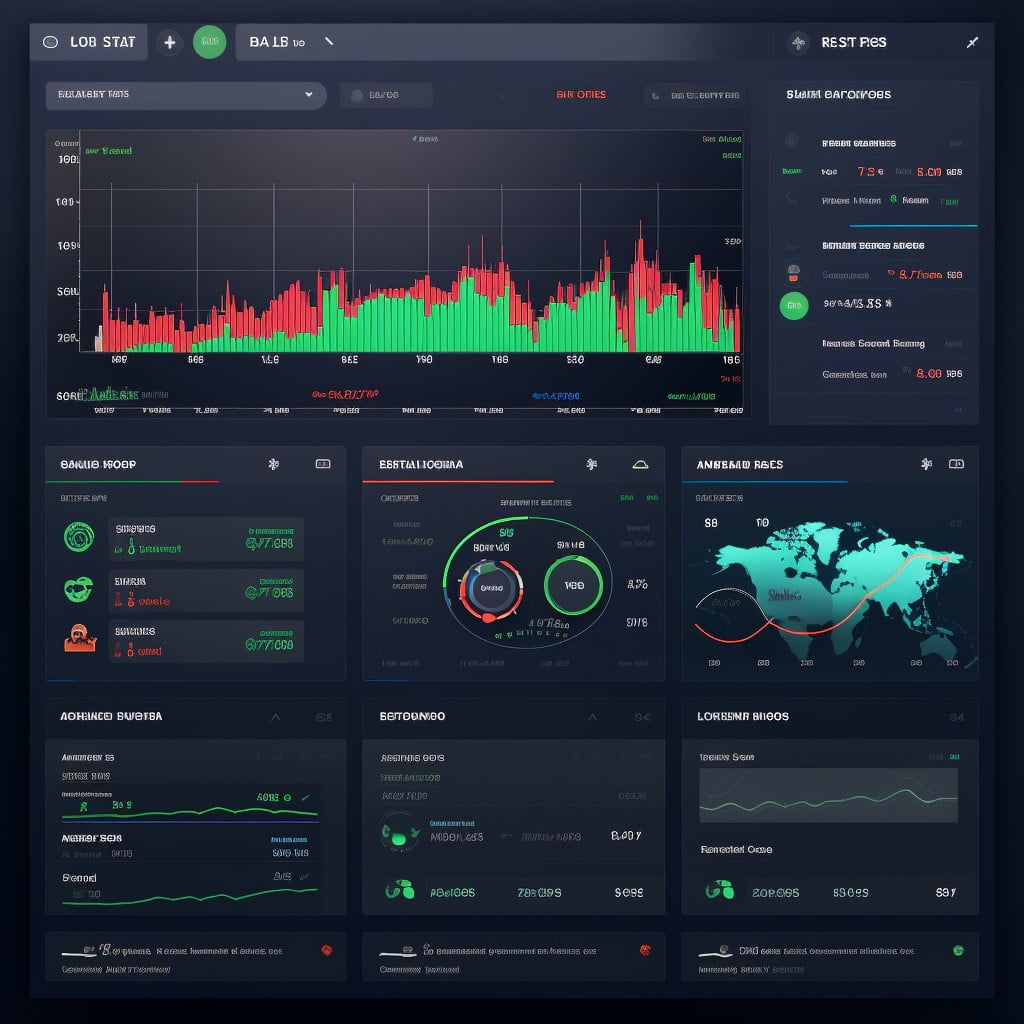Select ESSTAL LOCIIIA panel title tab

[x=421, y=464]
